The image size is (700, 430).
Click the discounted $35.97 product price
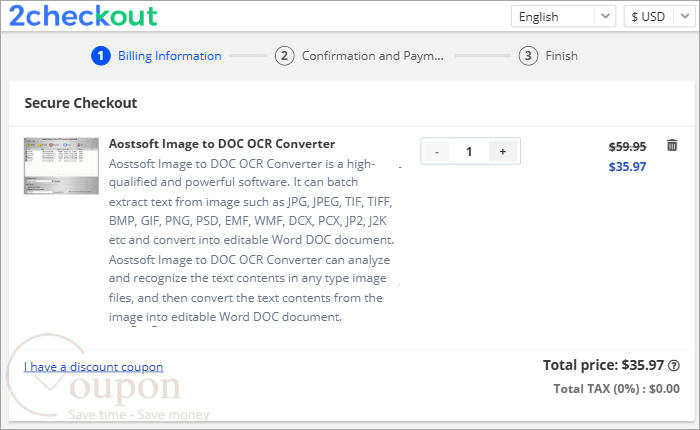627,167
